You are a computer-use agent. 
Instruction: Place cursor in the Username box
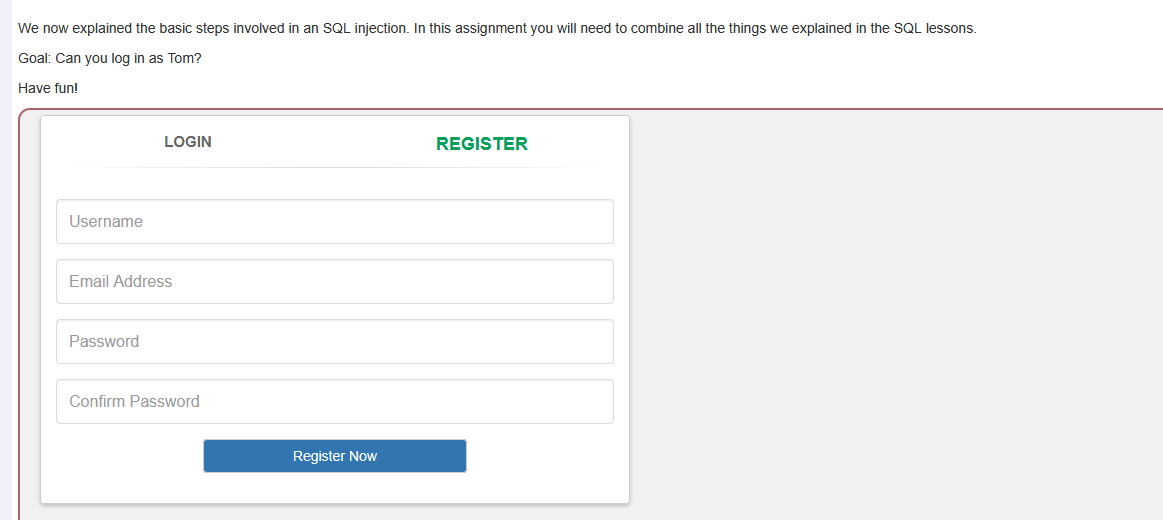click(334, 222)
